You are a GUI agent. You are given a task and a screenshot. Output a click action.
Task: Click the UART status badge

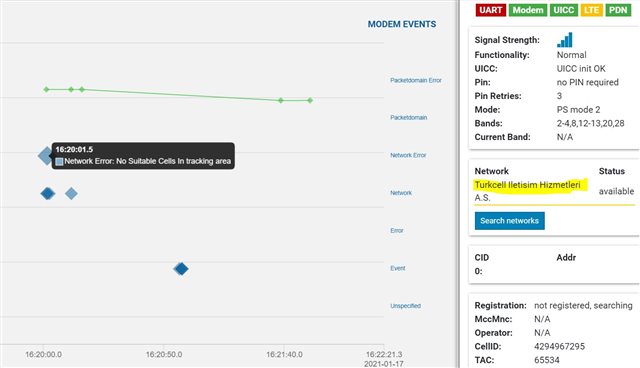[491, 10]
